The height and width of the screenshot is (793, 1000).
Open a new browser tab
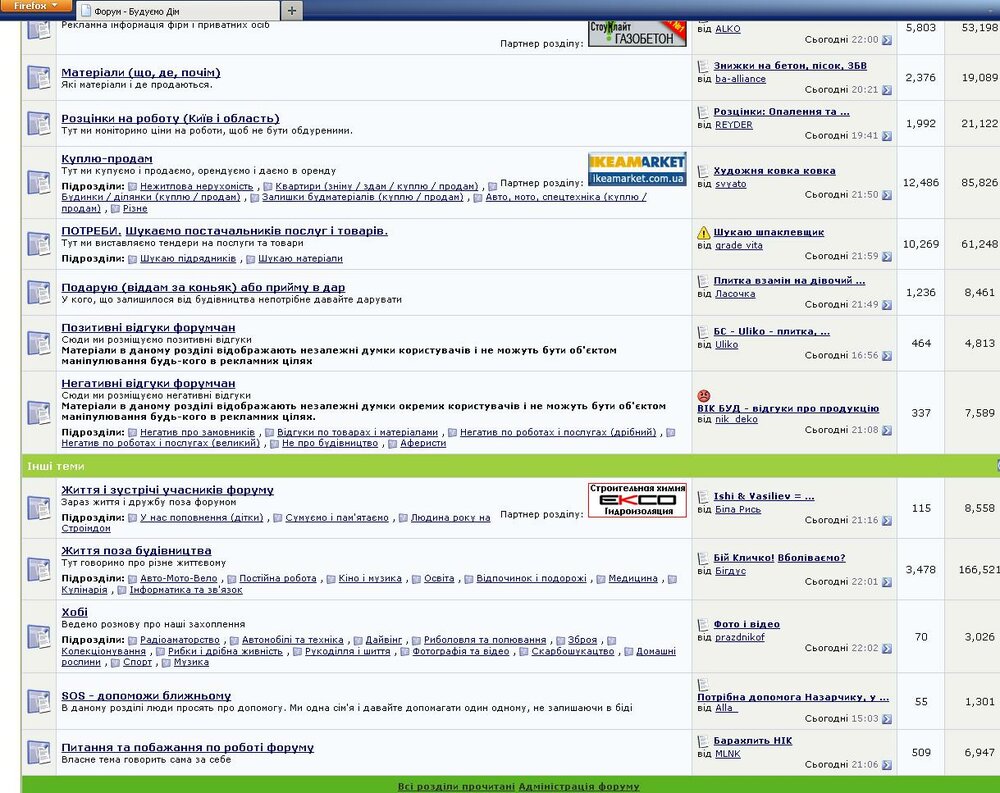tap(291, 10)
